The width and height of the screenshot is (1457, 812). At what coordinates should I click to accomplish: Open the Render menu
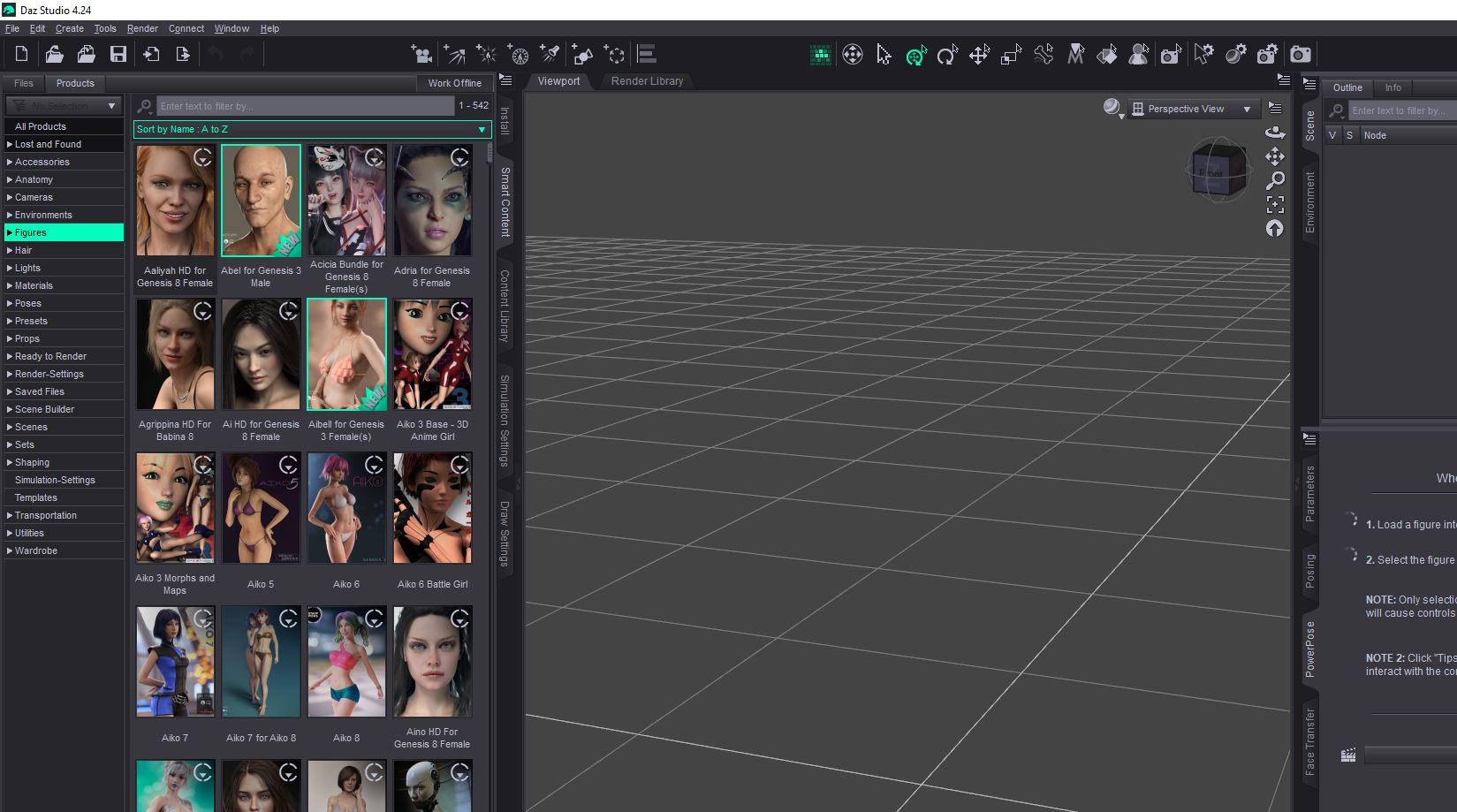(142, 28)
